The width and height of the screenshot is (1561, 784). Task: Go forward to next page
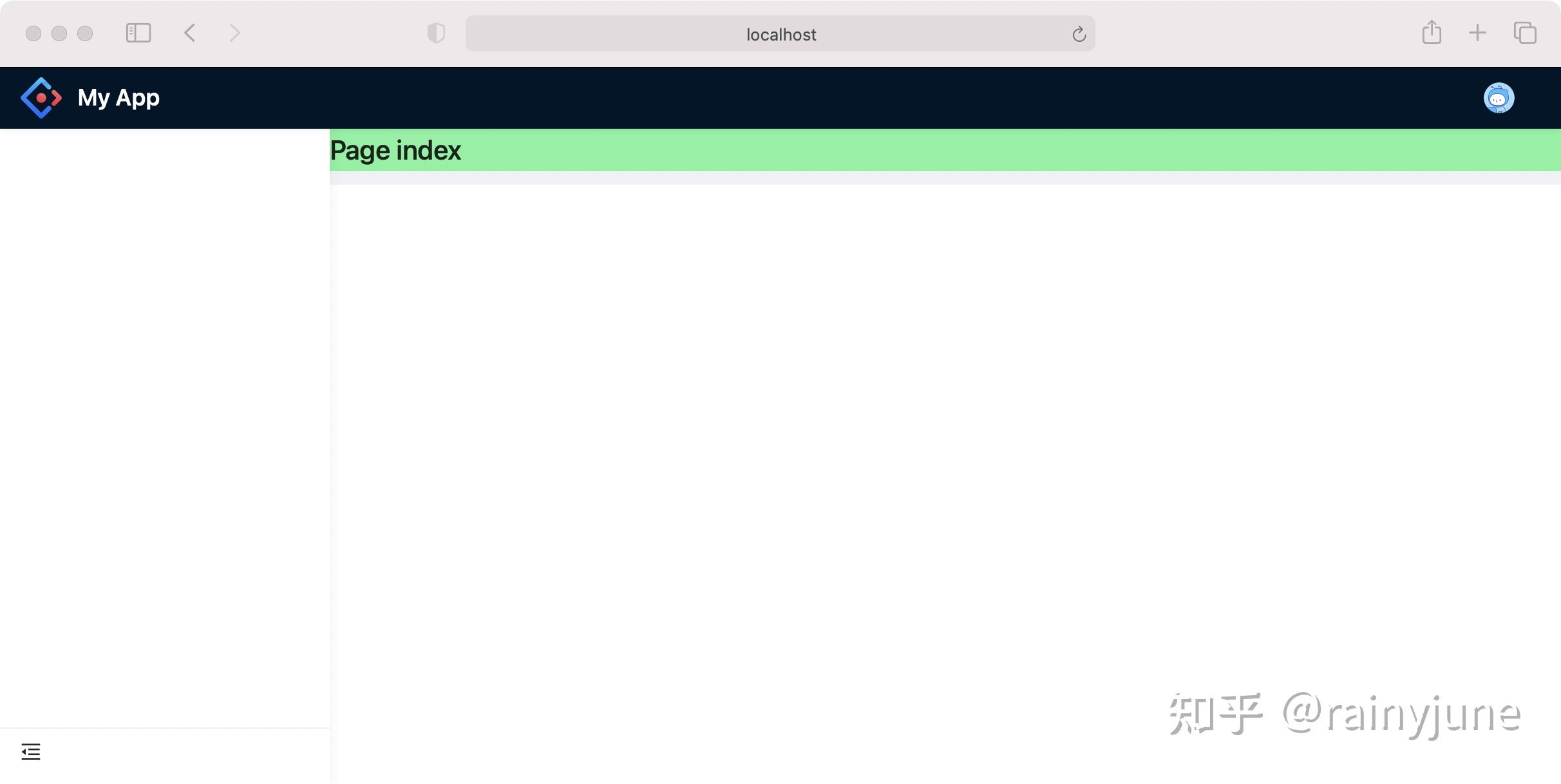coord(234,33)
